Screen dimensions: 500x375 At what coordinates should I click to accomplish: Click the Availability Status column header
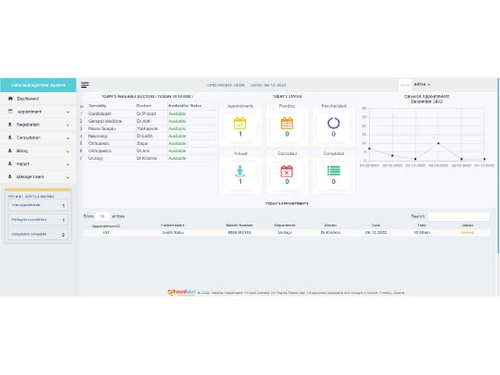(185, 106)
